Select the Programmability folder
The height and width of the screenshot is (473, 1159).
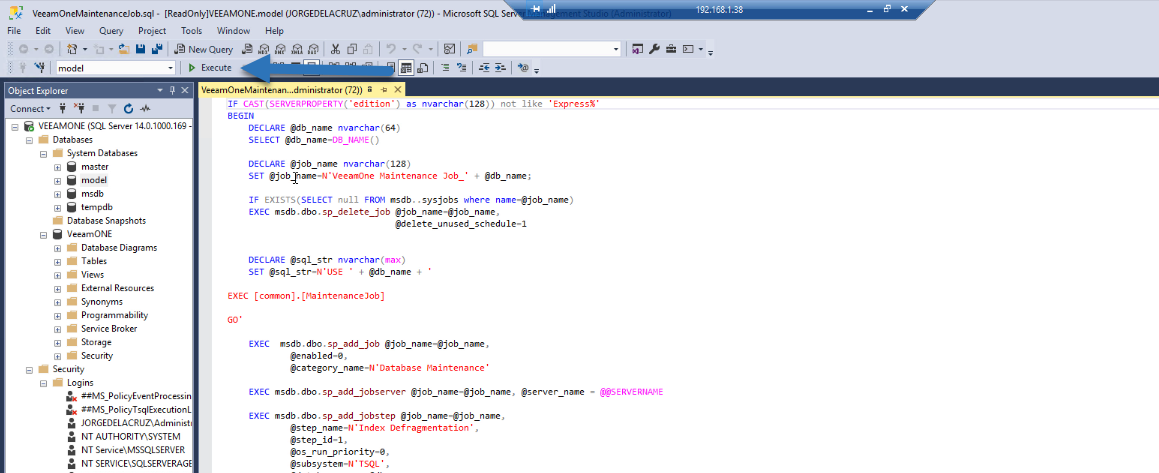(x=115, y=315)
